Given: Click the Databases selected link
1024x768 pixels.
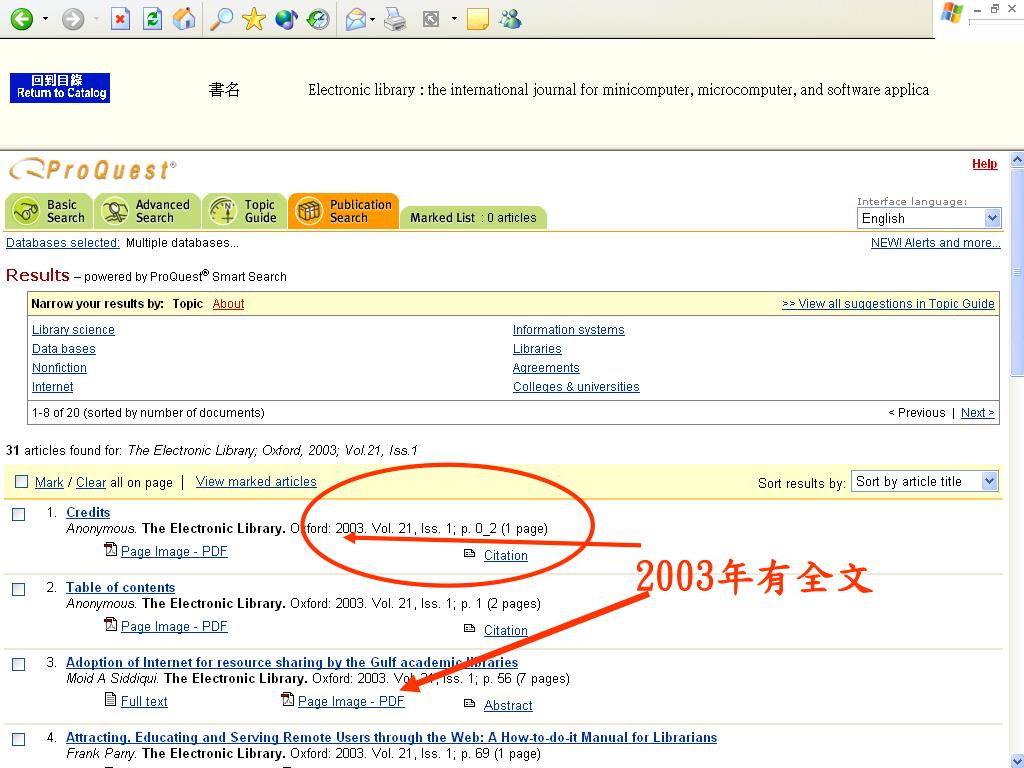Looking at the screenshot, I should coord(63,243).
